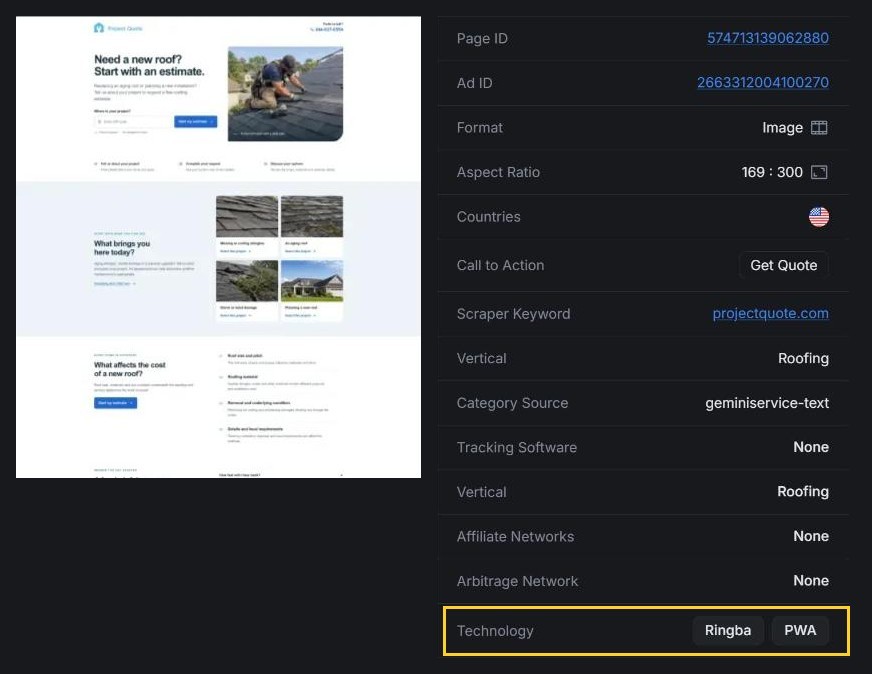Screen dimensions: 872x674
Task: Click the zip code input in preview
Action: point(133,121)
